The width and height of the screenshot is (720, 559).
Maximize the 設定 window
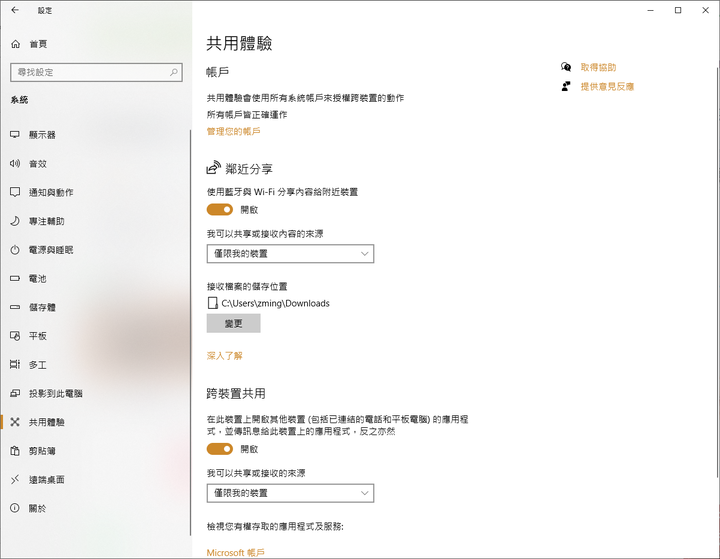click(678, 10)
